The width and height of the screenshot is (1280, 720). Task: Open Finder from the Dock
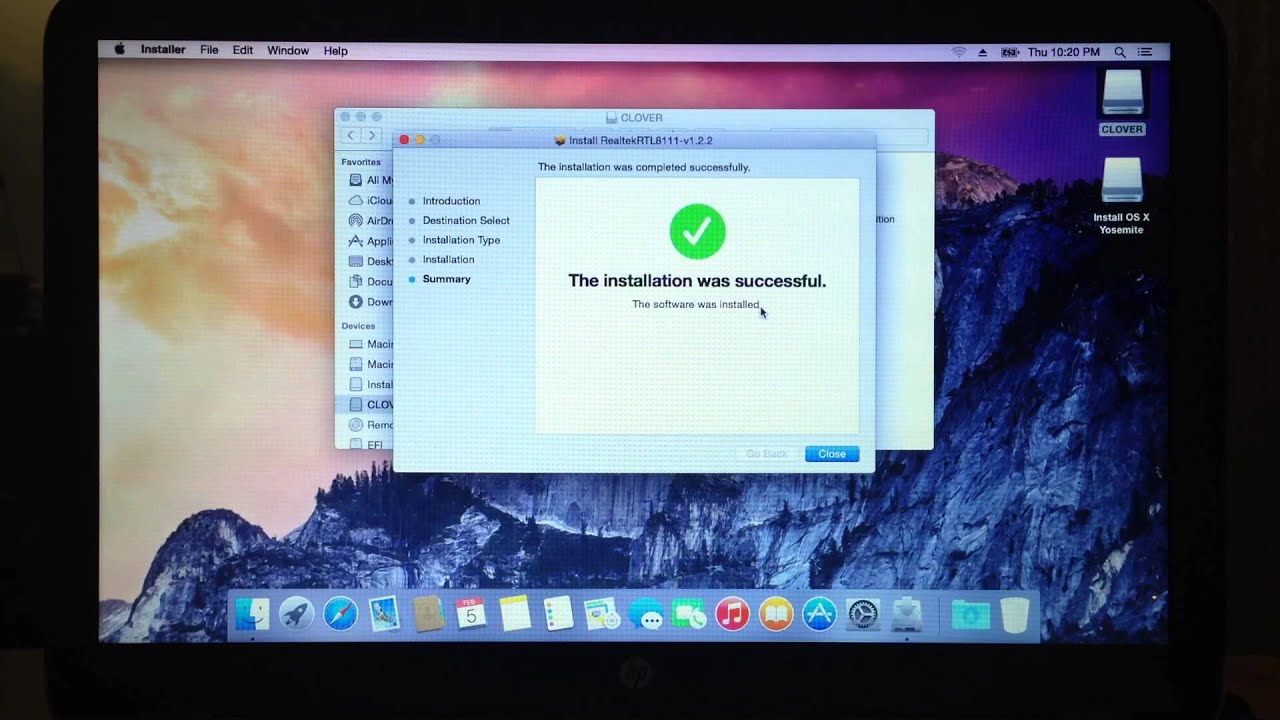(252, 613)
